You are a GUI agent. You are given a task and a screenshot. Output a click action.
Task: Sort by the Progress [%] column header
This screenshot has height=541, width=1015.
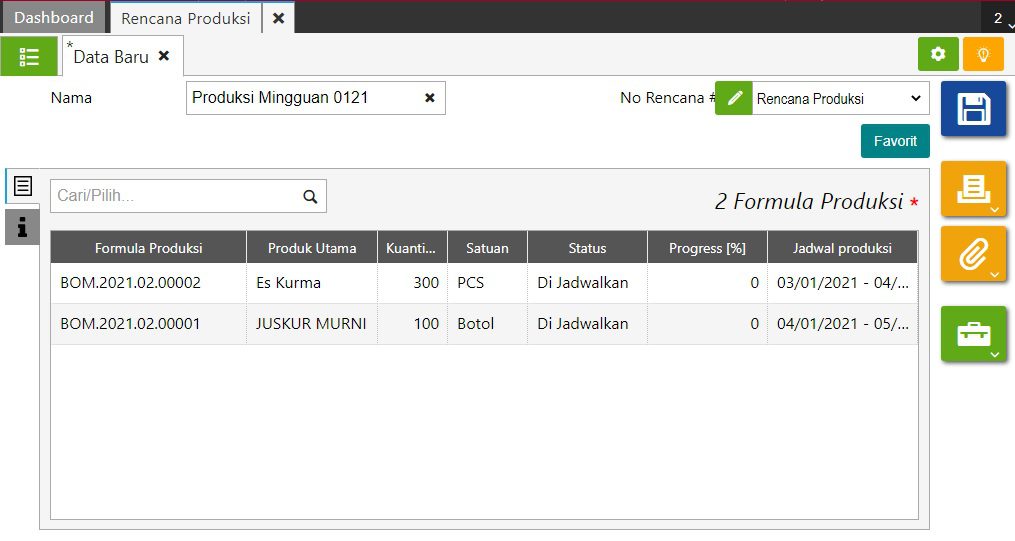(x=707, y=248)
